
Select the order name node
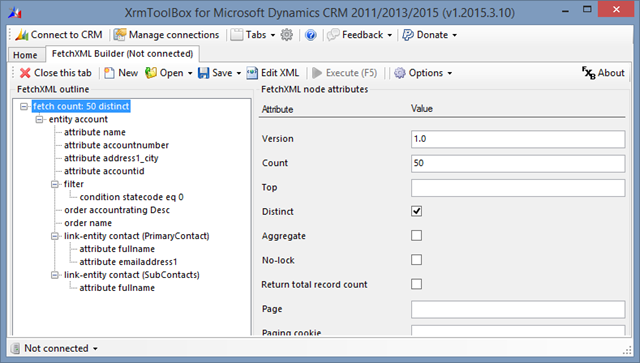[88, 223]
